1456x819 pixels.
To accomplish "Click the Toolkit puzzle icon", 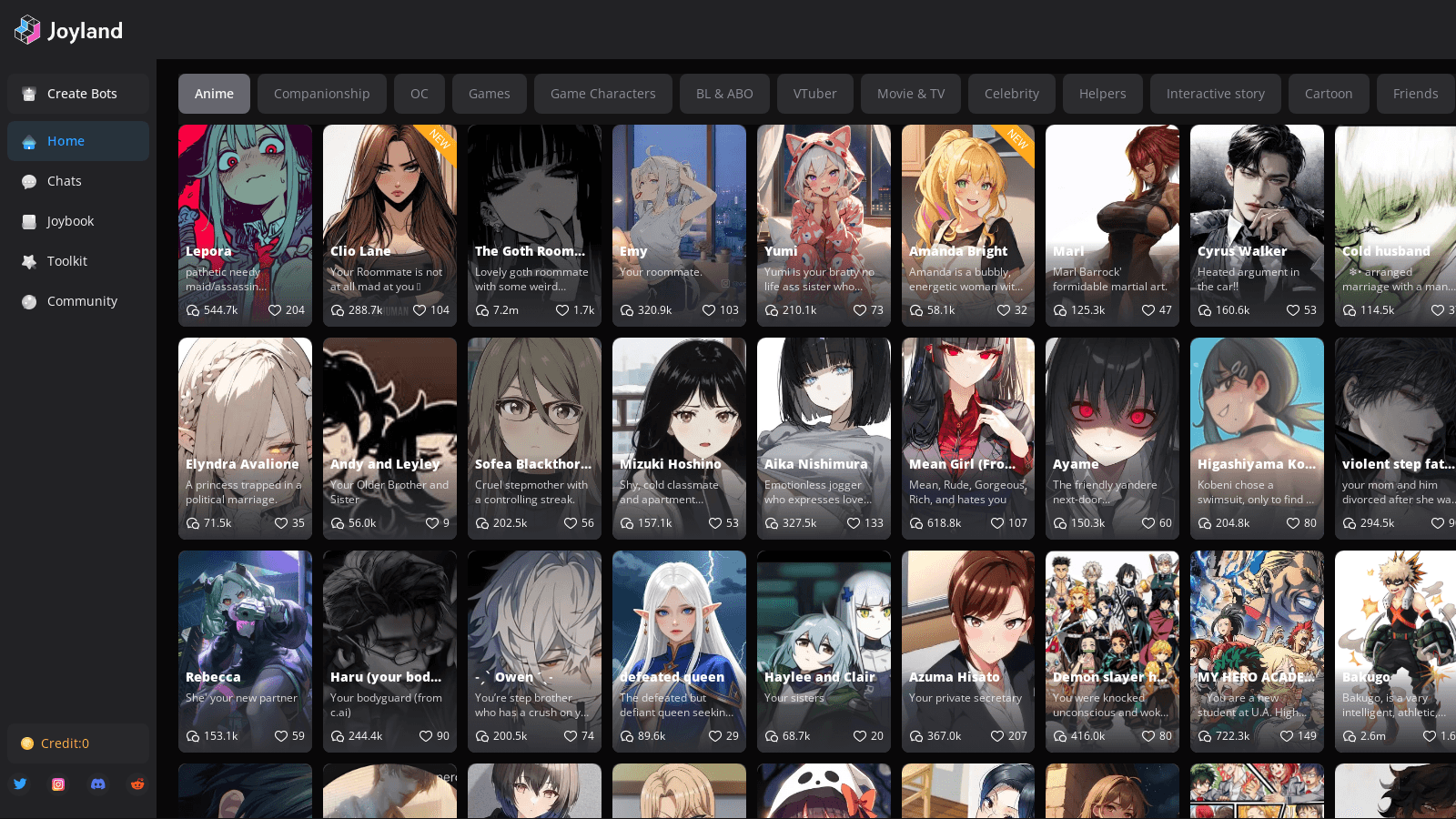I will tap(29, 262).
